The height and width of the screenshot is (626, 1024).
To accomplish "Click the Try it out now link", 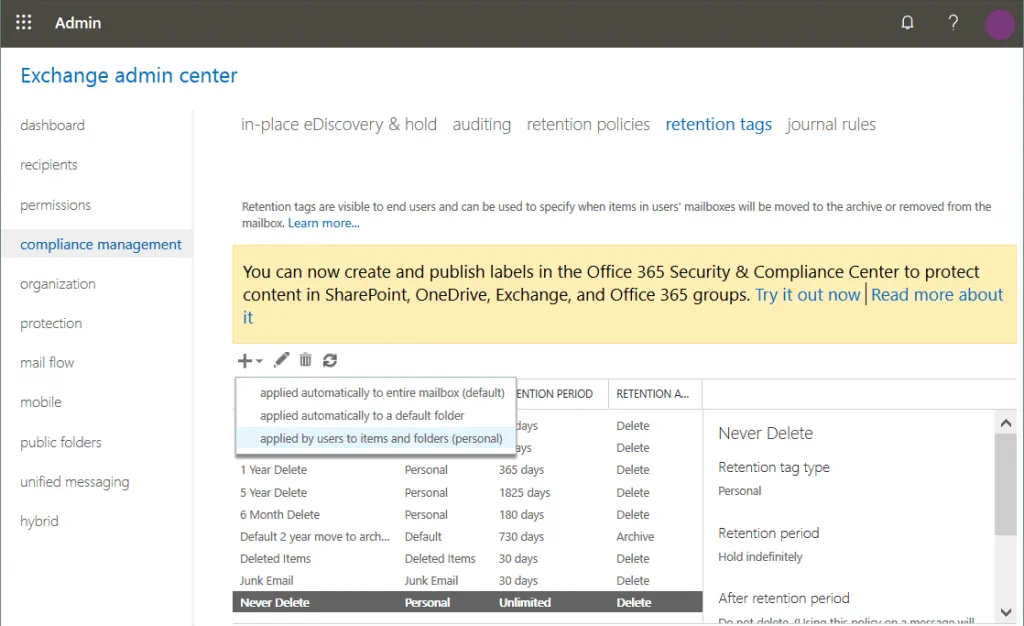I will coord(807,295).
